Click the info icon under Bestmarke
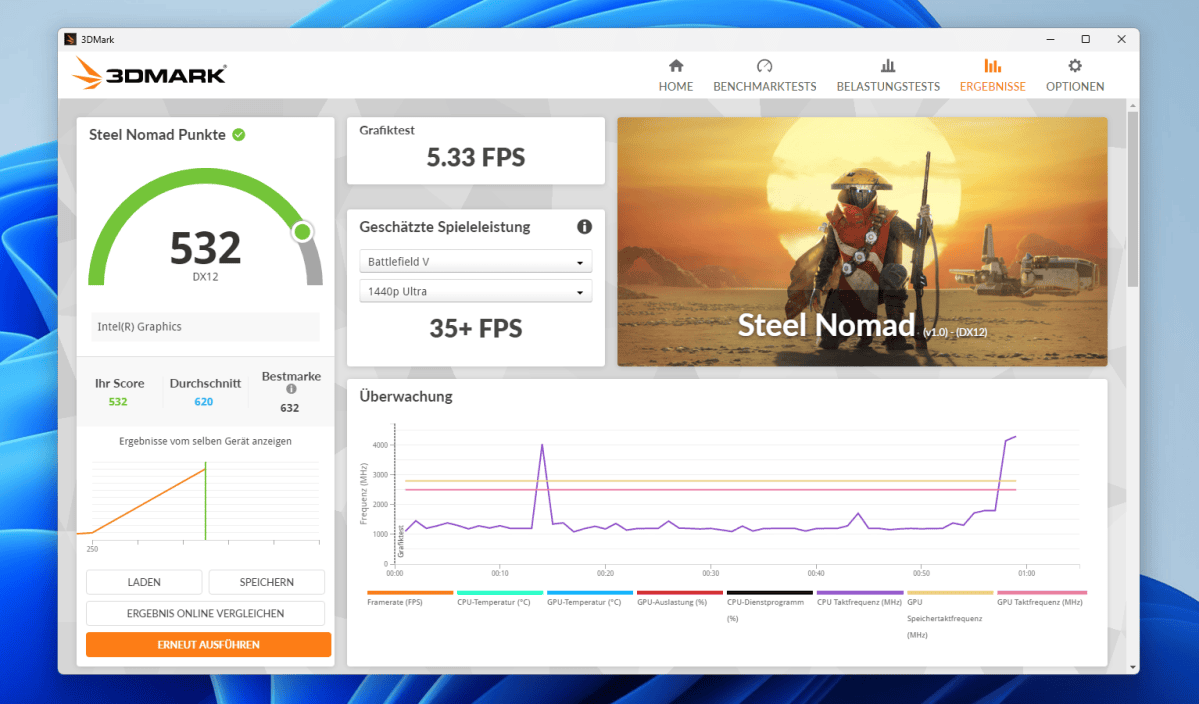1199x704 pixels. tap(291, 389)
